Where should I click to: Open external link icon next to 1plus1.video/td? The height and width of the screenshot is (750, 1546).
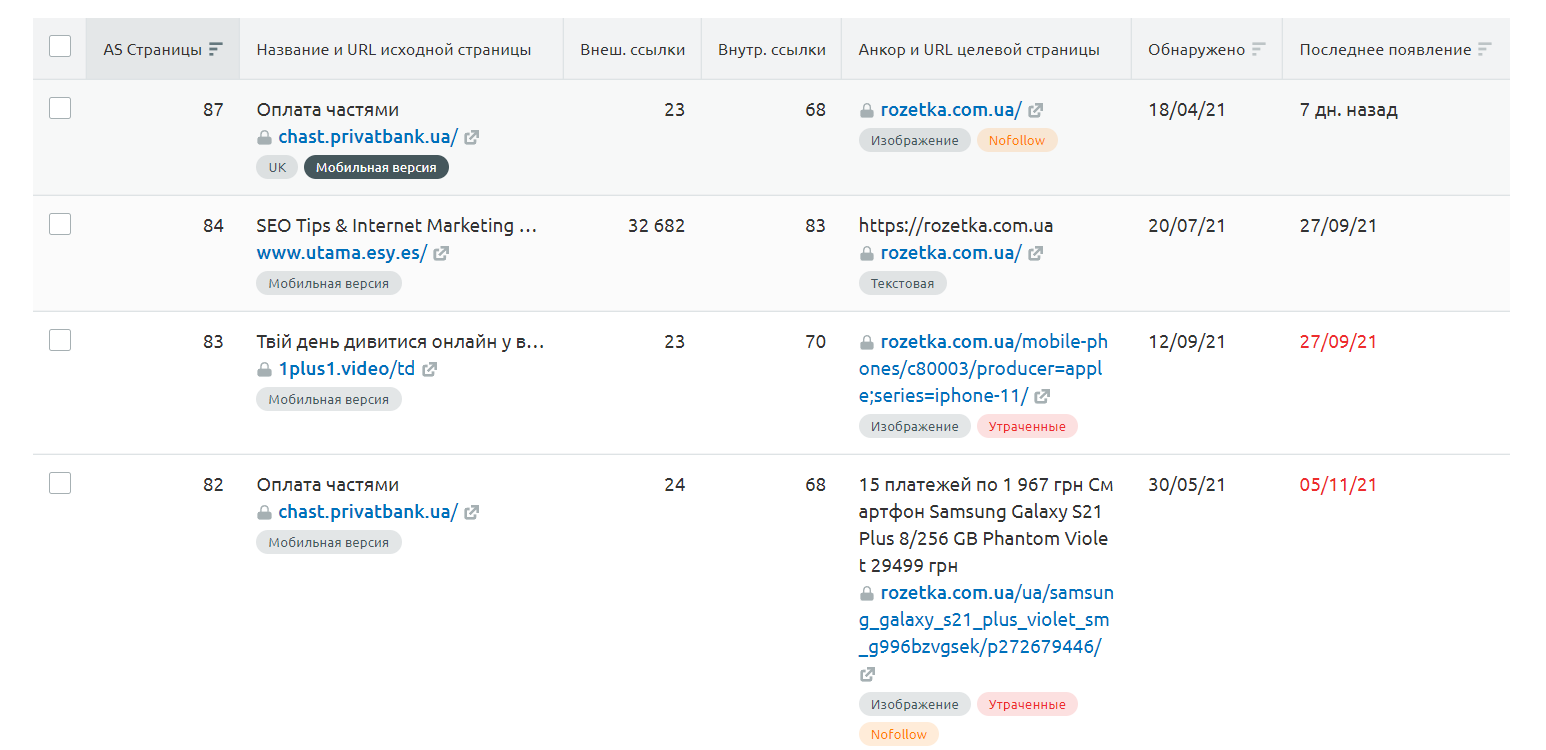point(429,370)
